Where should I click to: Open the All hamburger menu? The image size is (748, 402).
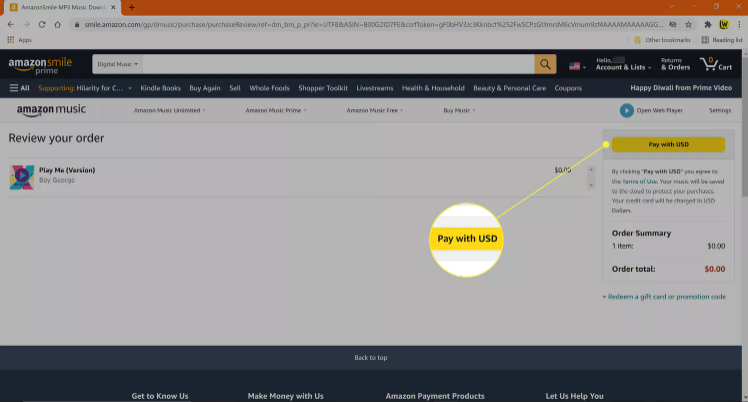click(19, 88)
